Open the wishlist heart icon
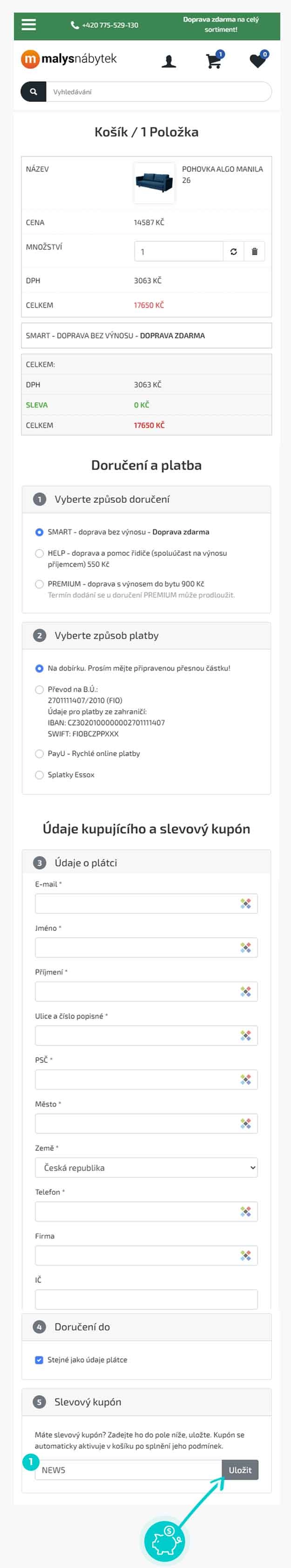Viewport: 291px width, 1568px height. pyautogui.click(x=257, y=61)
